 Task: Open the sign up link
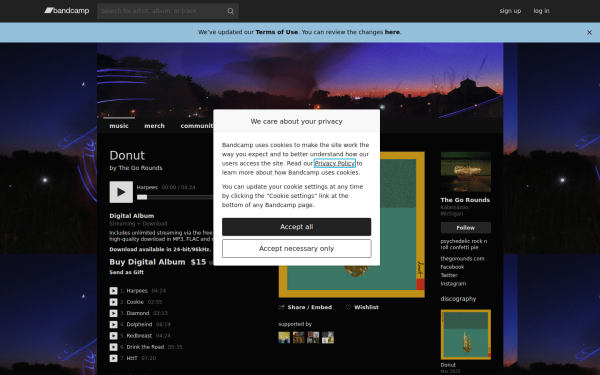tap(510, 11)
